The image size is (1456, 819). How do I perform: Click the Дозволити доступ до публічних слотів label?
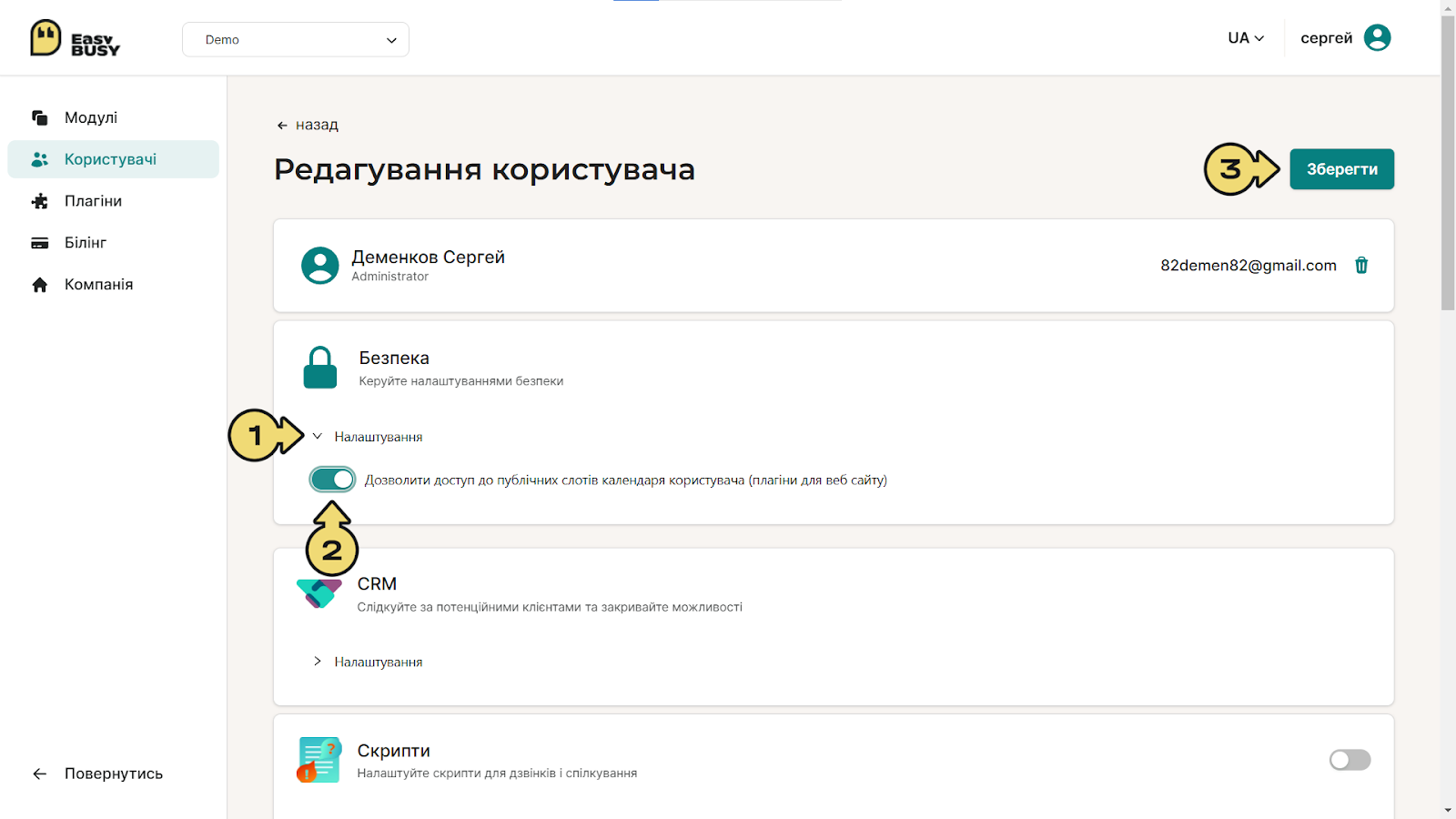[x=625, y=480]
